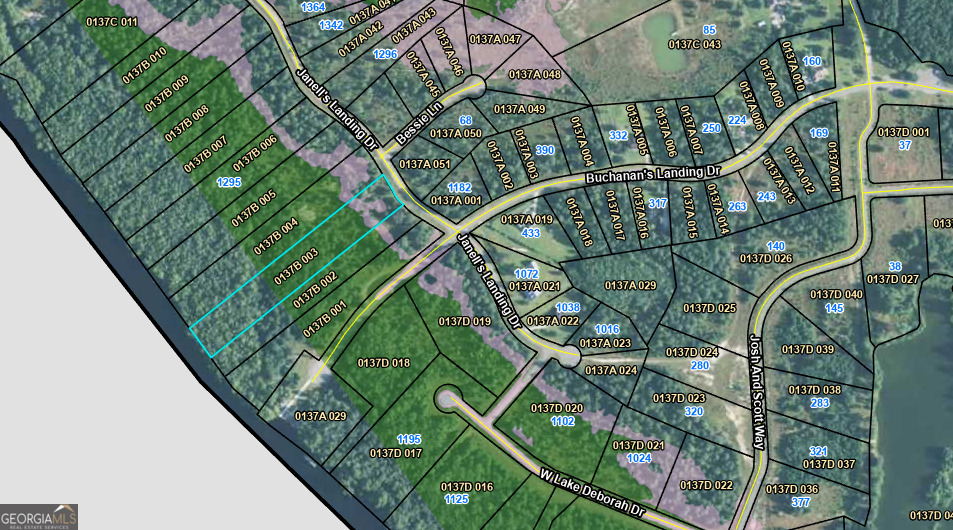Image resolution: width=953 pixels, height=530 pixels.
Task: Select parcel 0137D 026 label
Action: pos(766,258)
